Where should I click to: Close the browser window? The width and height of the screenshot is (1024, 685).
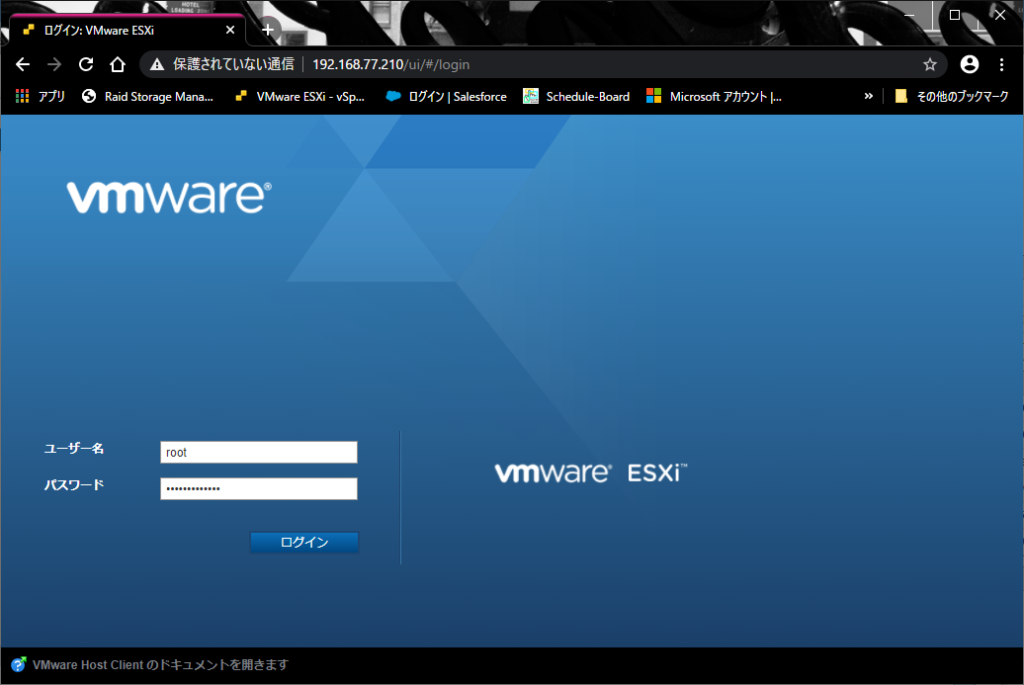tap(1000, 14)
